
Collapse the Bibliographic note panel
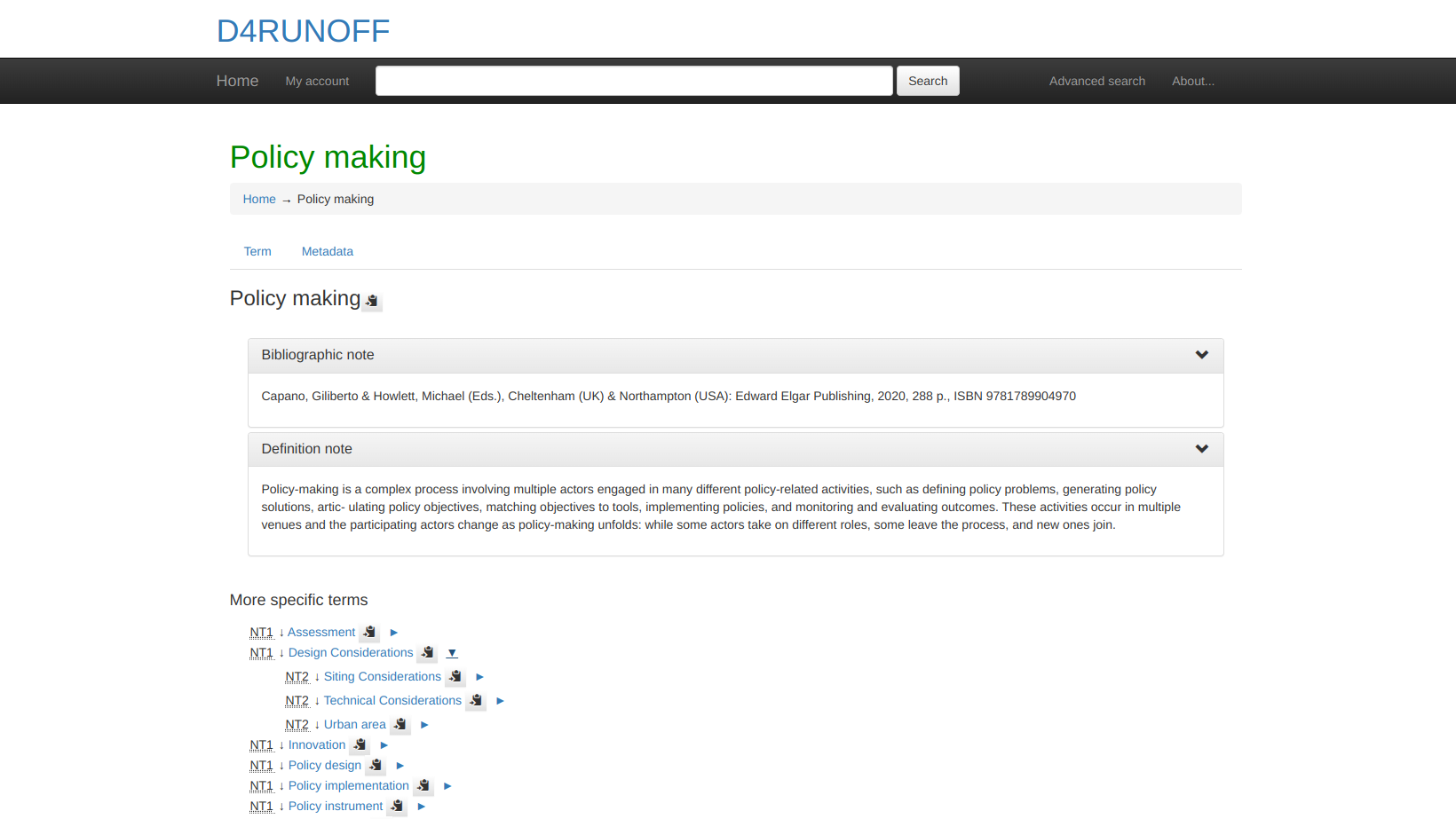(1201, 355)
